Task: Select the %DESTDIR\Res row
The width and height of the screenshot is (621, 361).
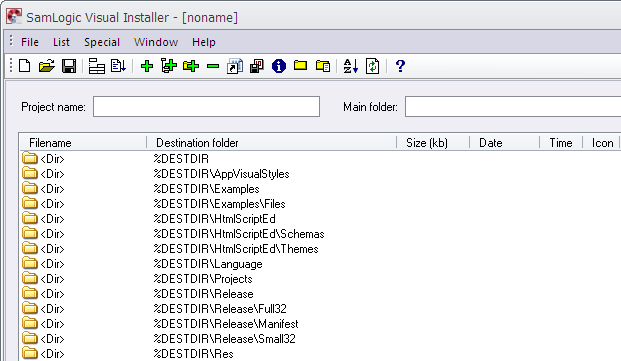Action: pos(320,354)
